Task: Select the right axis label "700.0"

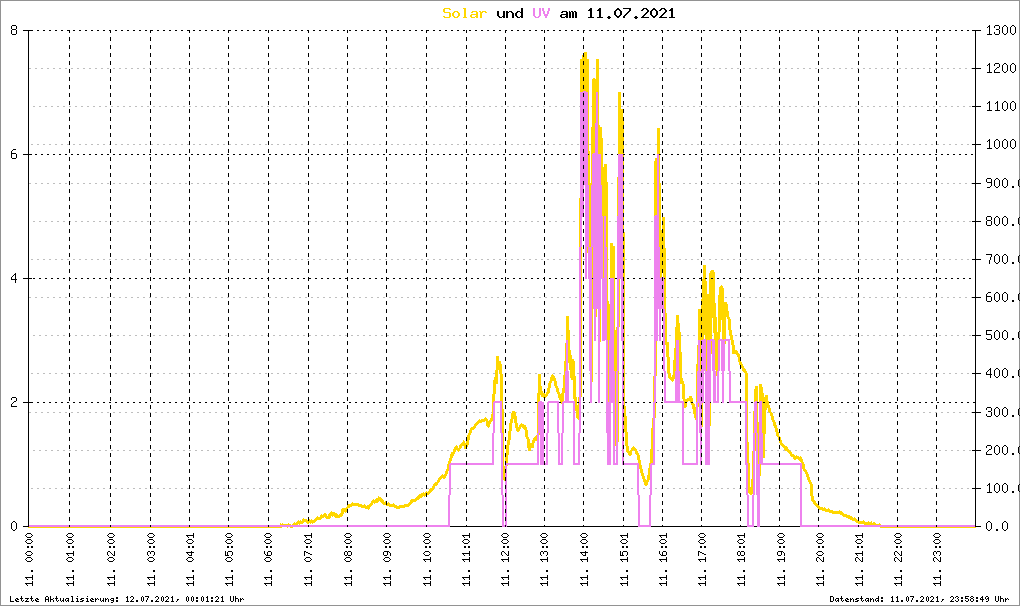Action: (x=1002, y=259)
